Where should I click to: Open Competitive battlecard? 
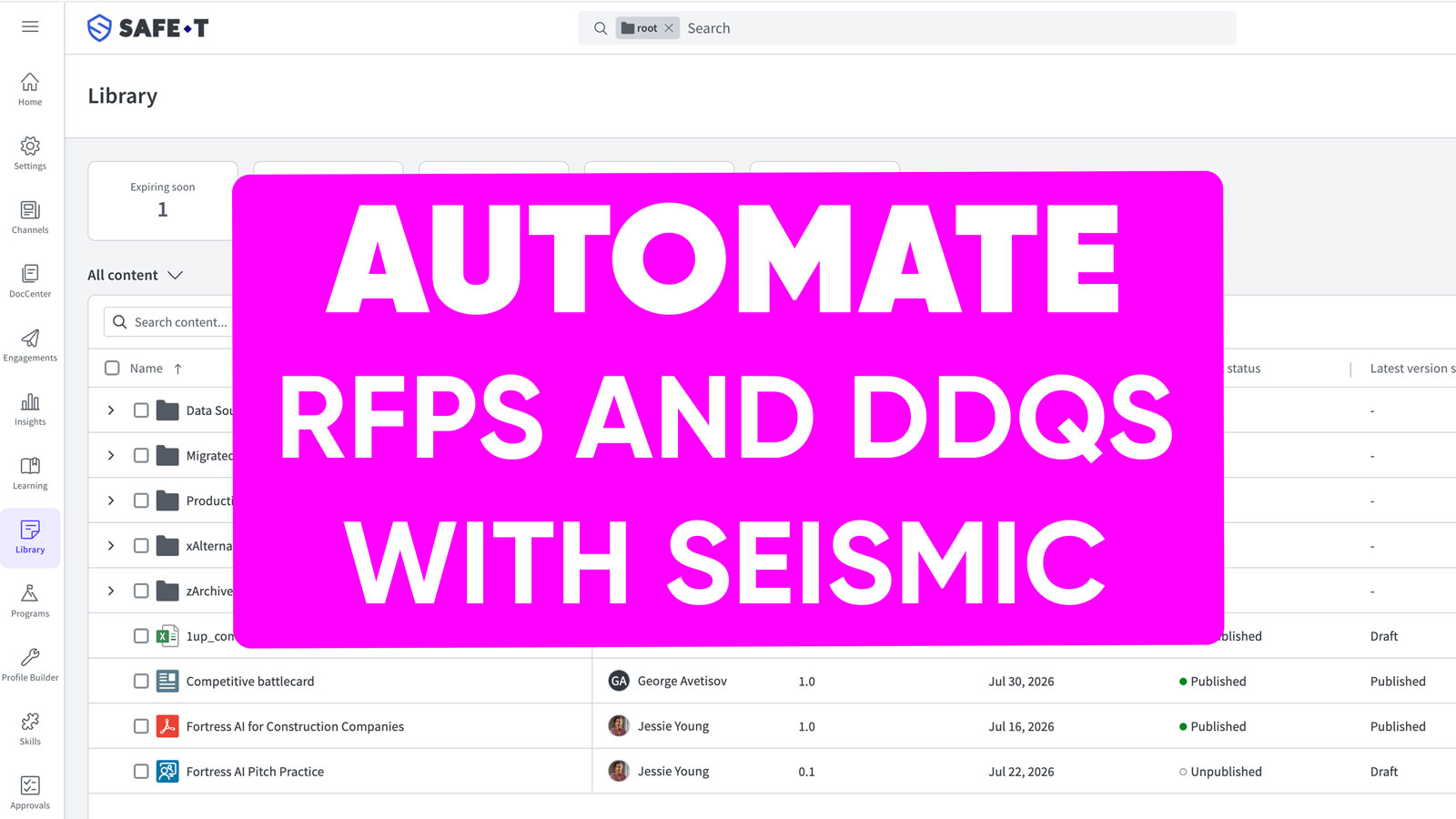coord(250,682)
